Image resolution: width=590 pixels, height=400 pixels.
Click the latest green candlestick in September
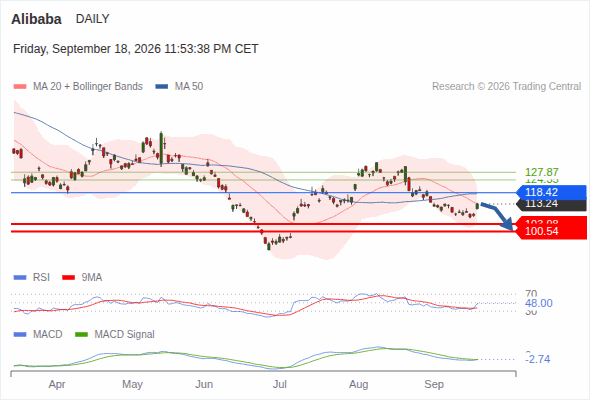pyautogui.click(x=477, y=206)
